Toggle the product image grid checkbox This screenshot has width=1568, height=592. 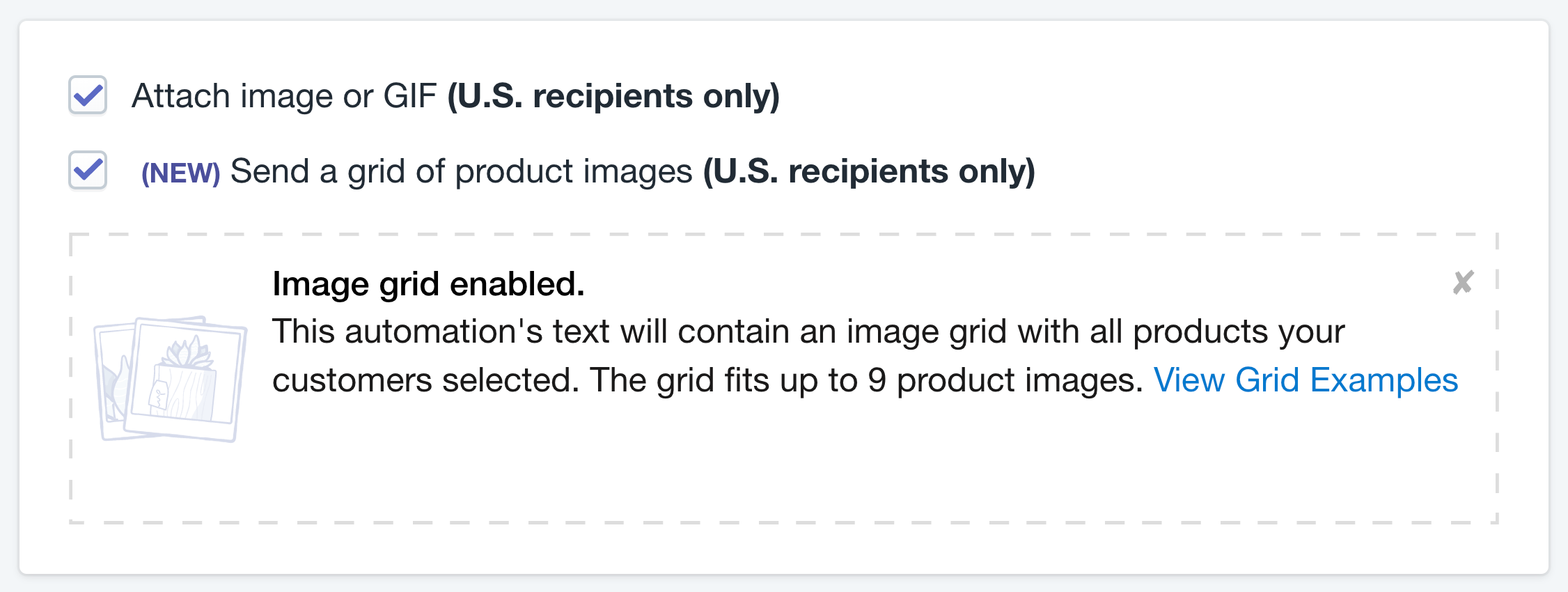point(88,171)
